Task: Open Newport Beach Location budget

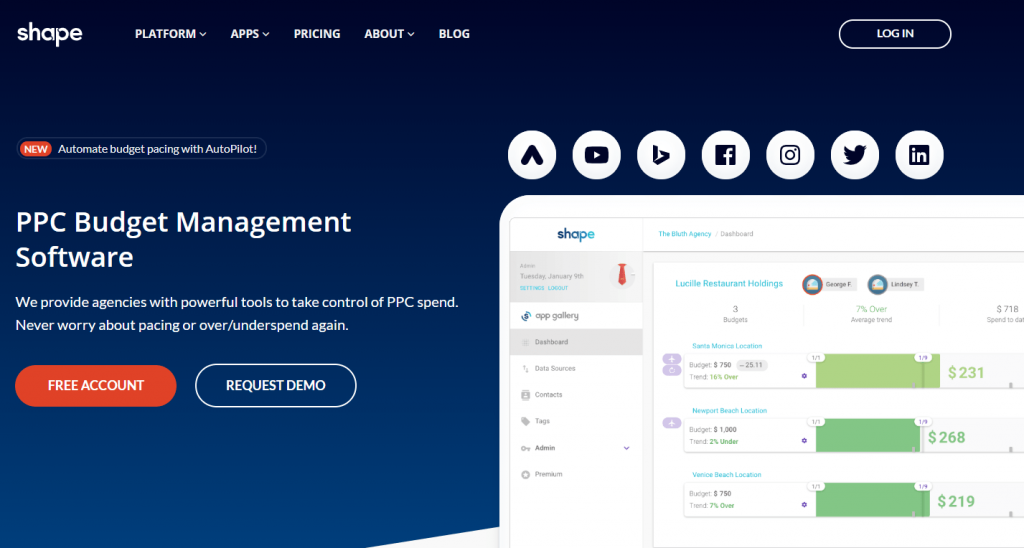Action: (x=729, y=411)
